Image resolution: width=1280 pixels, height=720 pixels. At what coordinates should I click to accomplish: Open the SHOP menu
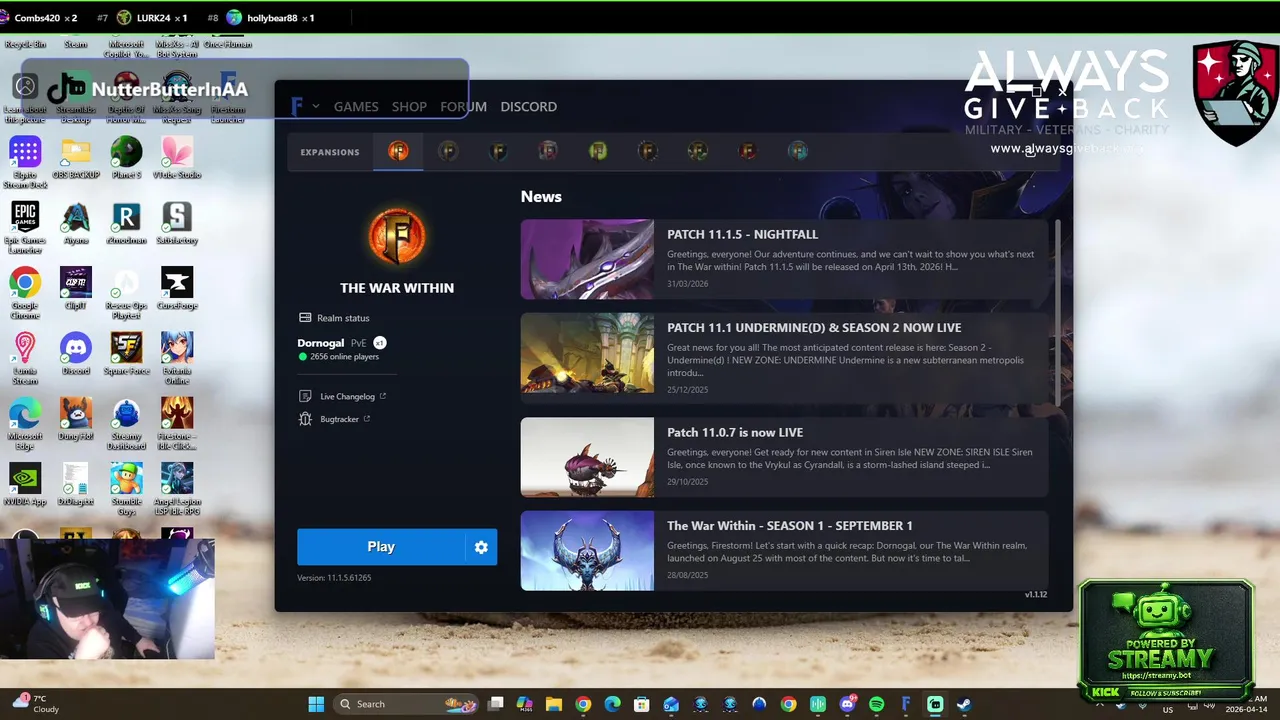click(409, 106)
